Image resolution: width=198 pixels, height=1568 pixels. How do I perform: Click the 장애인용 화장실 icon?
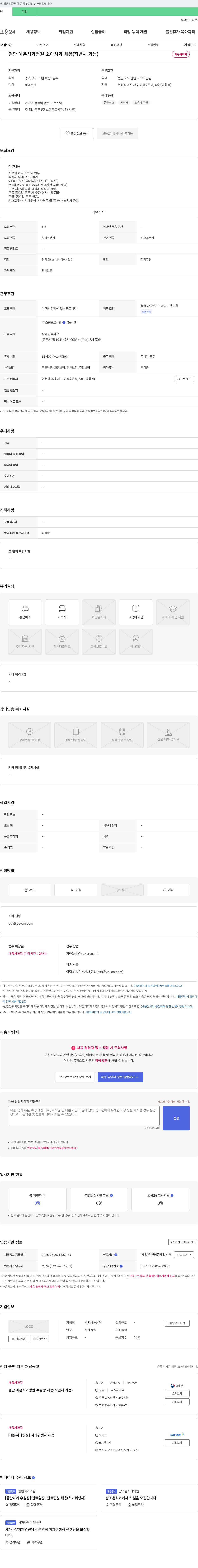click(122, 735)
